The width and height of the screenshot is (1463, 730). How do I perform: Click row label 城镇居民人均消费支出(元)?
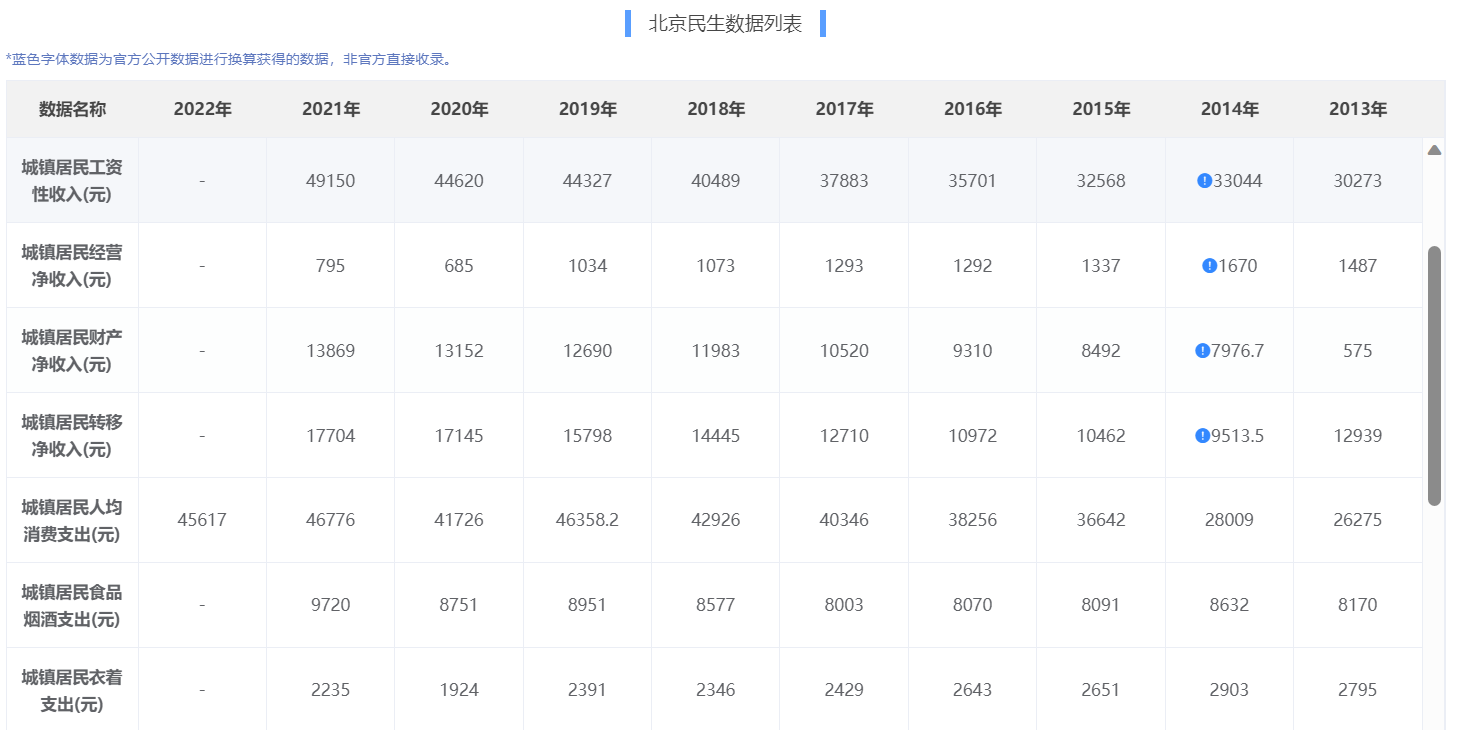coord(72,520)
